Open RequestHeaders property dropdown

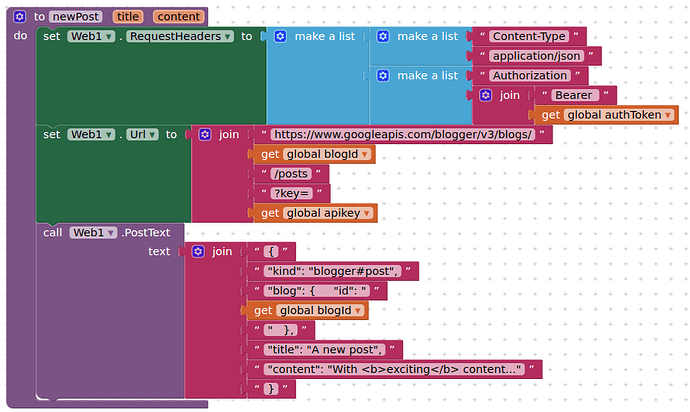(x=180, y=36)
